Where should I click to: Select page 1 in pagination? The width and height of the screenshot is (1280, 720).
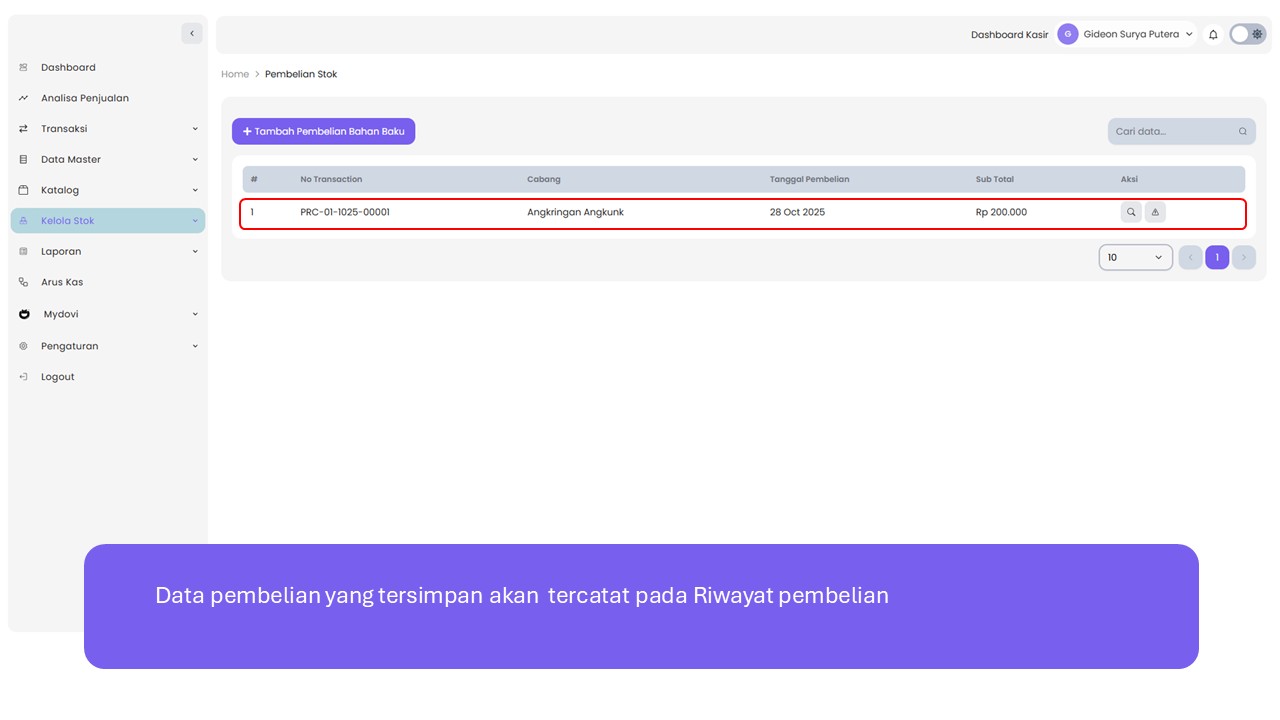pos(1217,258)
